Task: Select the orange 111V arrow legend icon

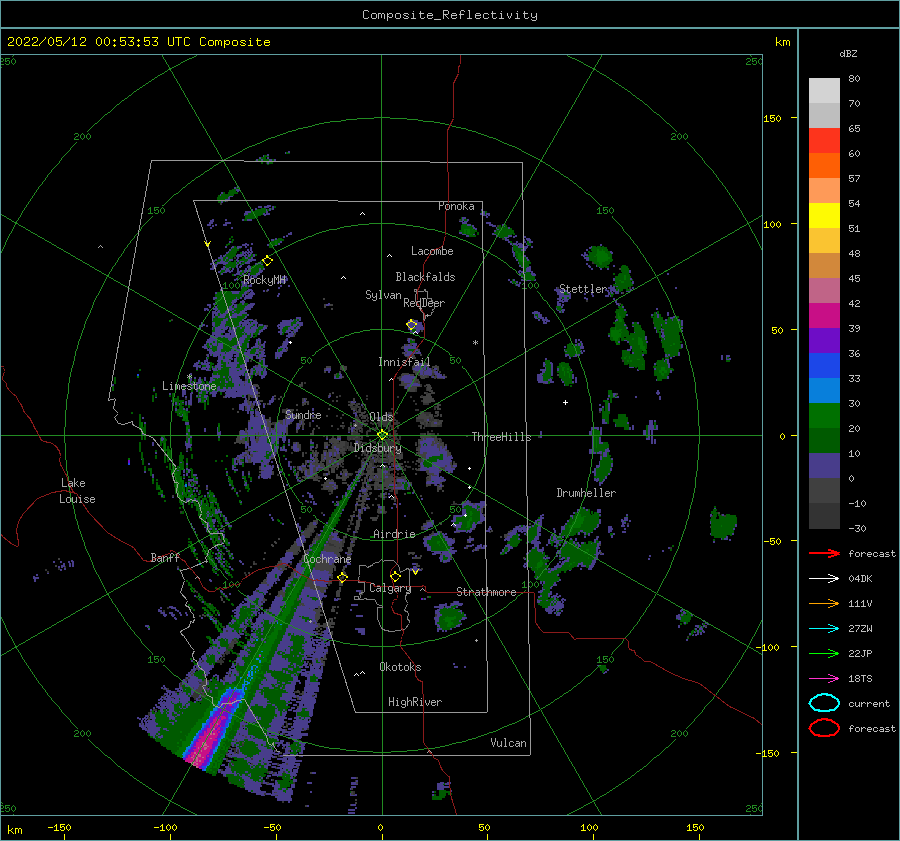Action: coord(824,603)
